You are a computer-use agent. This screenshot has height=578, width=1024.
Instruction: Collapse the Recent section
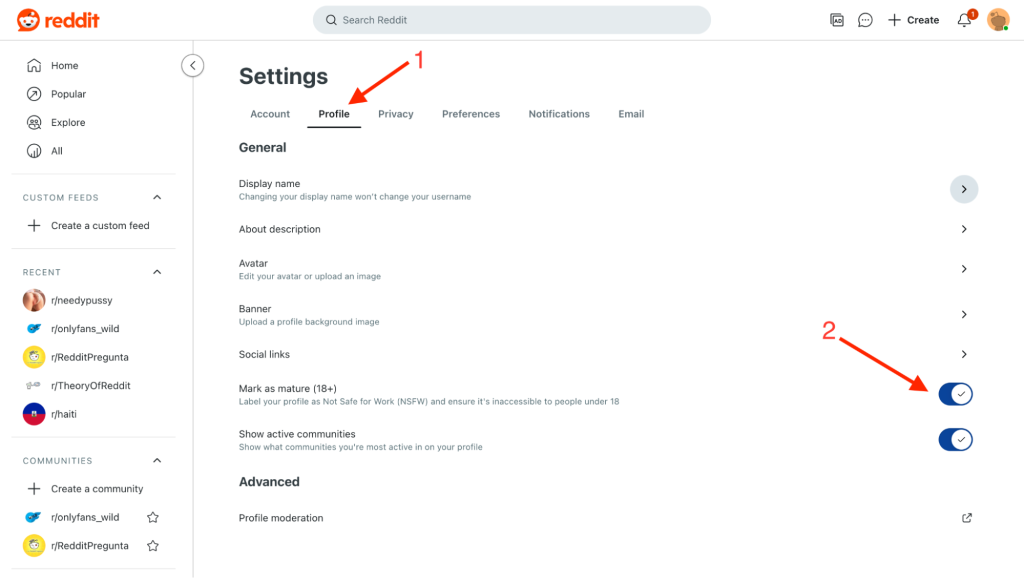tap(157, 272)
